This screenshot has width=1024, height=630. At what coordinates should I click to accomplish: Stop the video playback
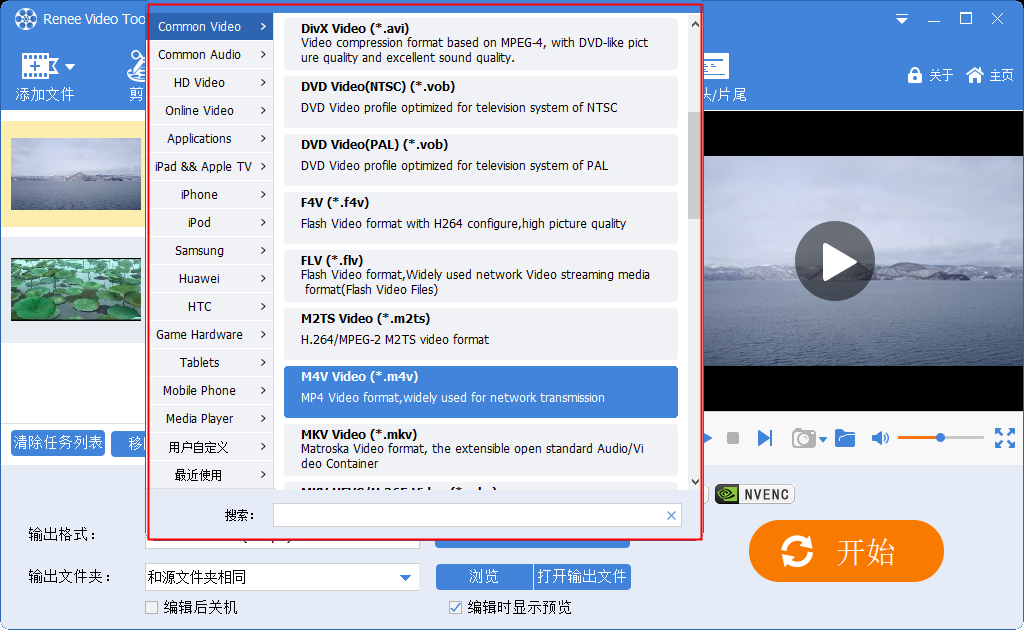[x=733, y=438]
